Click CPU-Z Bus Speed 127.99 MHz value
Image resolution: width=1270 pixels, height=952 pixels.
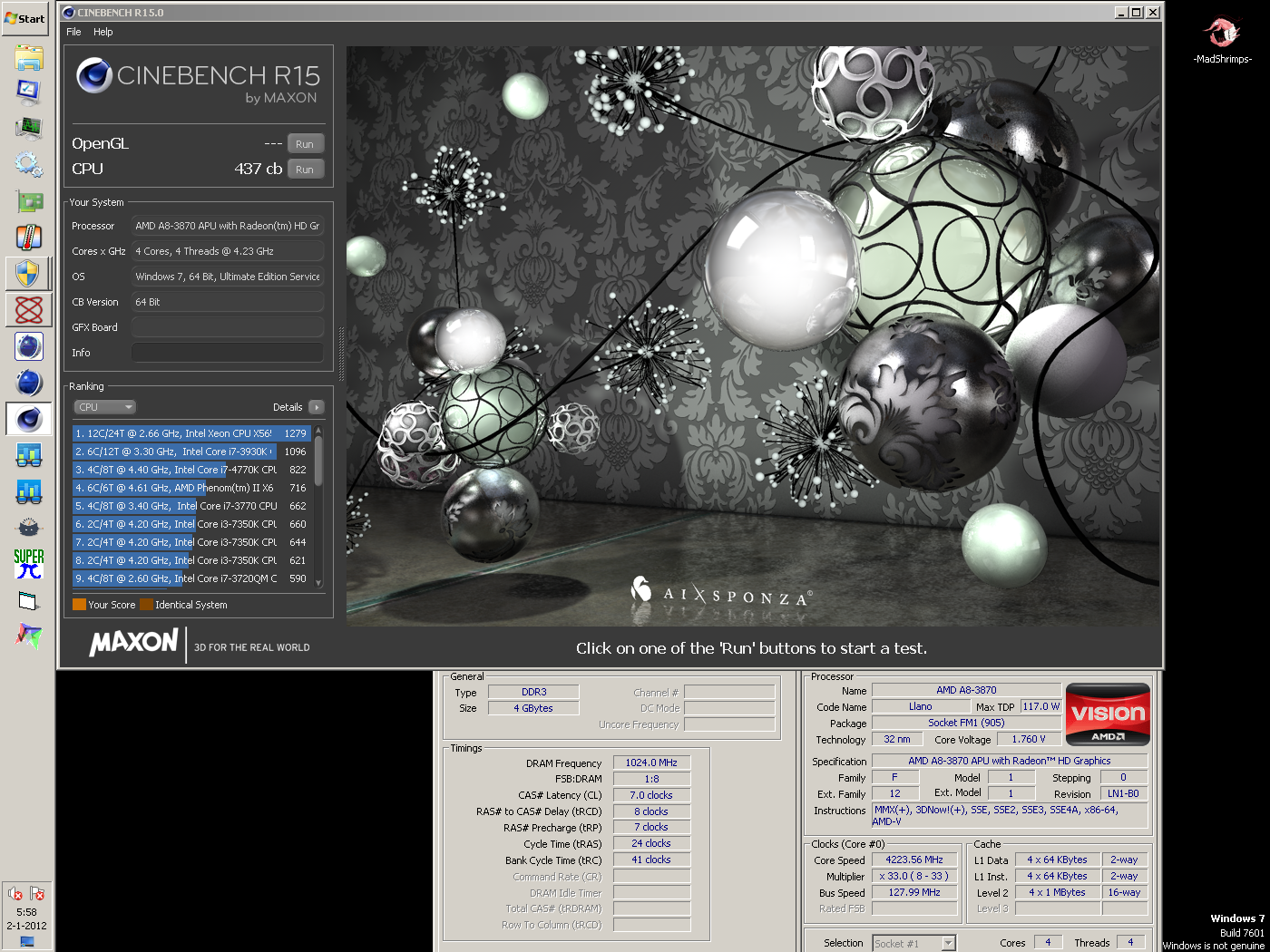[914, 892]
